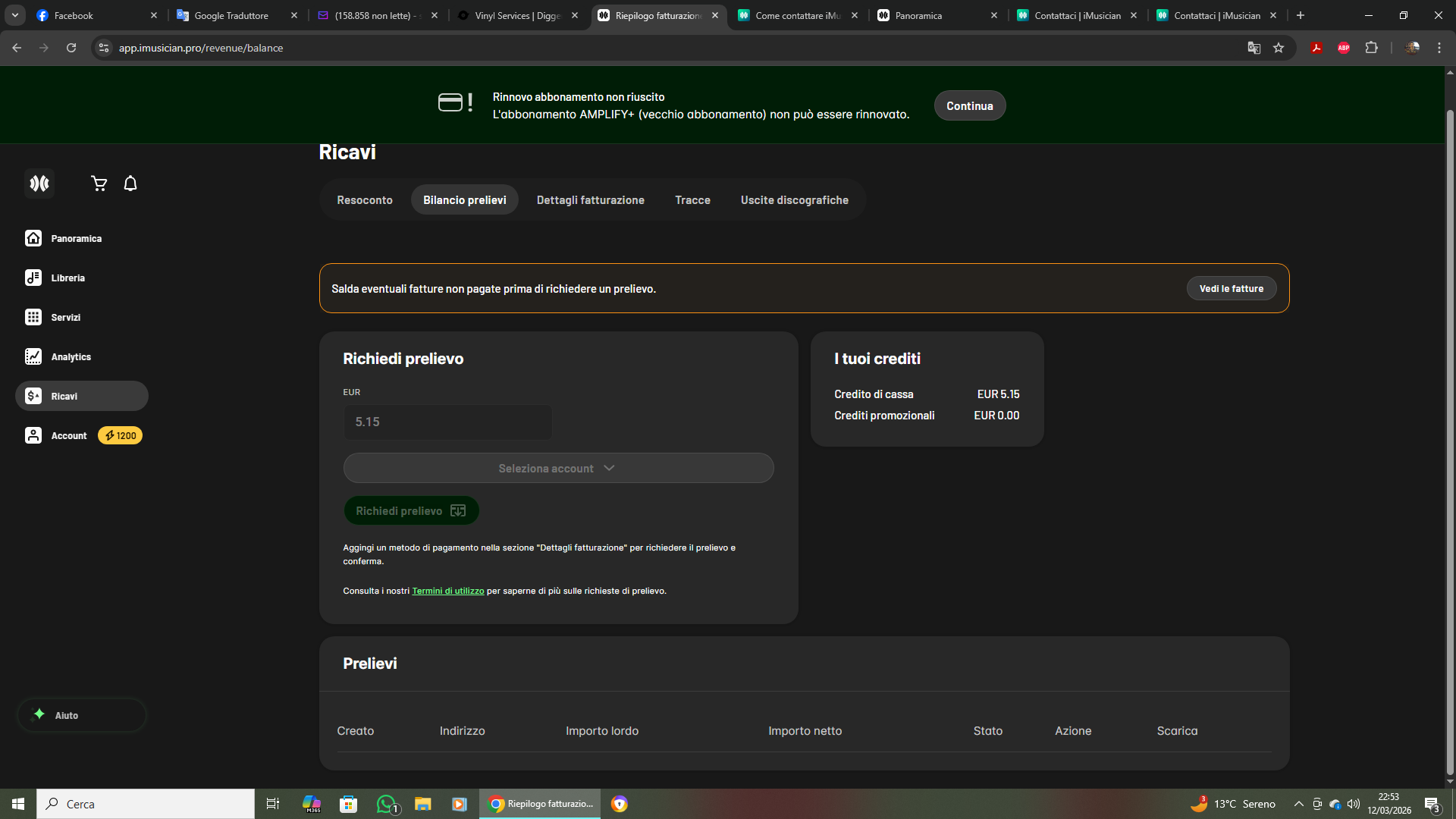Bookmark page with star icon
Image resolution: width=1456 pixels, height=819 pixels.
(x=1279, y=48)
